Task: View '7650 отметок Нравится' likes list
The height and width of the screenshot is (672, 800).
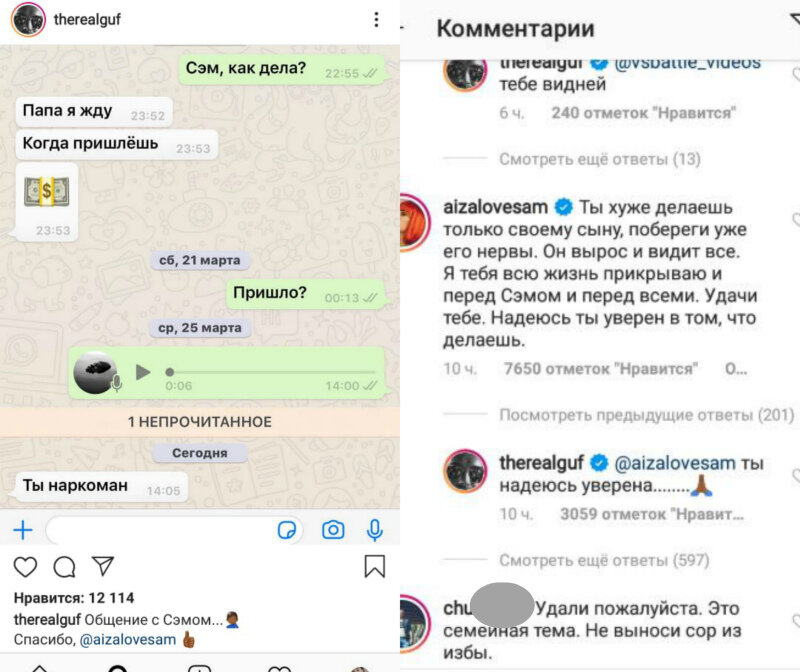Action: click(x=601, y=368)
